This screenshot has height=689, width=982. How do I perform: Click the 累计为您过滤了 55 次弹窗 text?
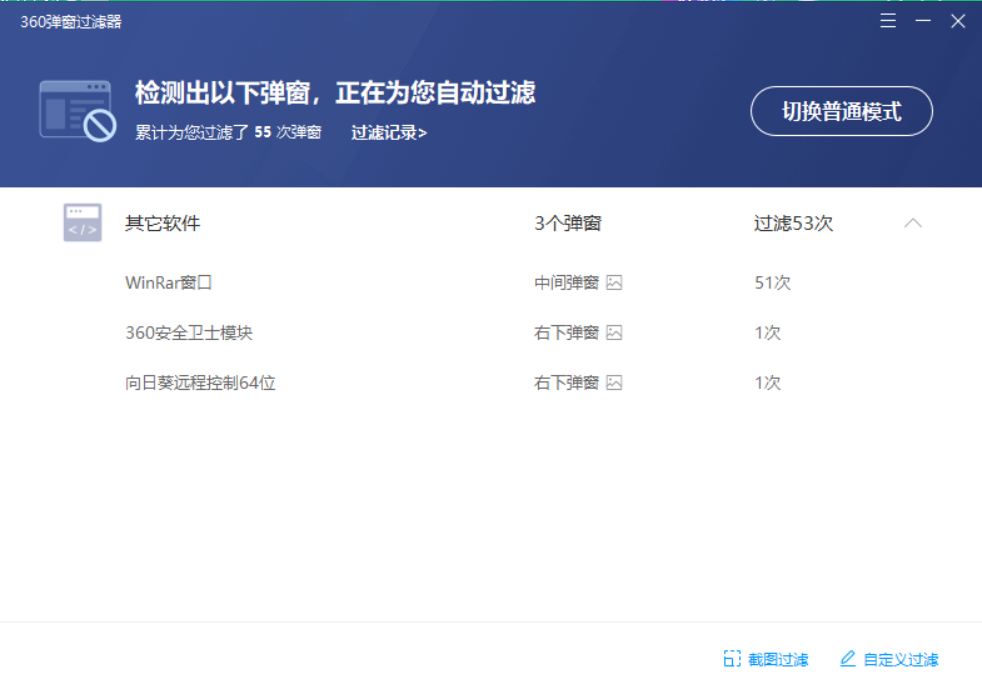tap(229, 133)
